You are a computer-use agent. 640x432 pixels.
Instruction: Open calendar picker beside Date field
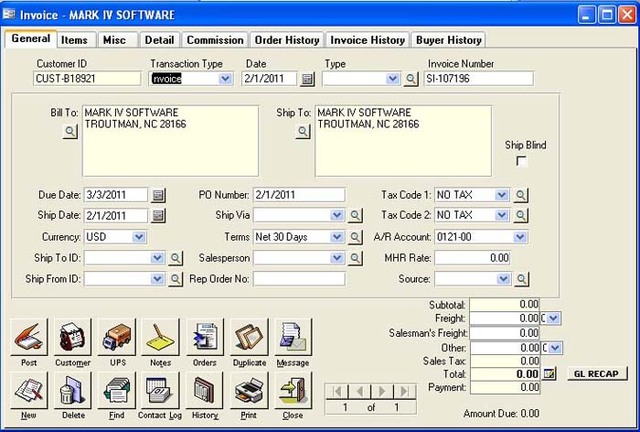[x=307, y=79]
